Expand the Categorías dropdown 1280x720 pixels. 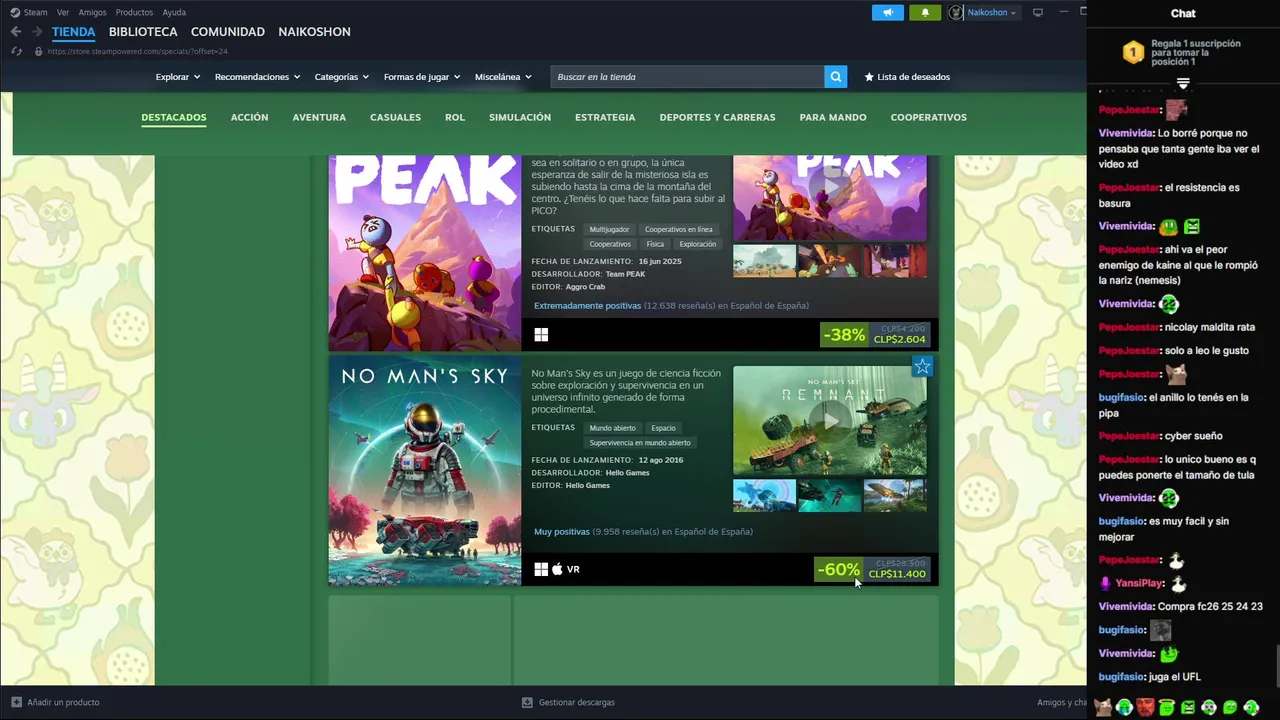(342, 77)
